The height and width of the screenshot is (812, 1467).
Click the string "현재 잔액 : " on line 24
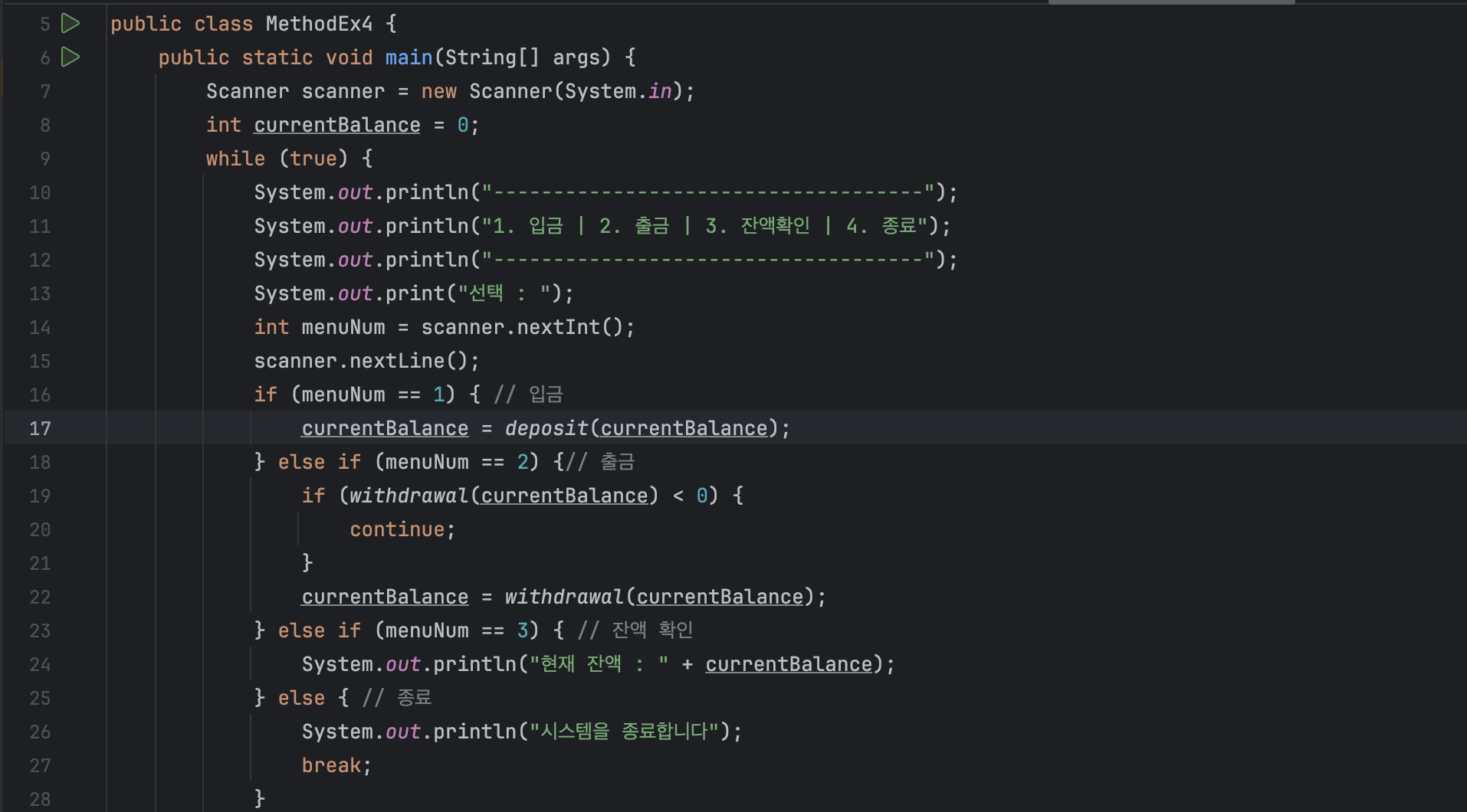pyautogui.click(x=599, y=664)
